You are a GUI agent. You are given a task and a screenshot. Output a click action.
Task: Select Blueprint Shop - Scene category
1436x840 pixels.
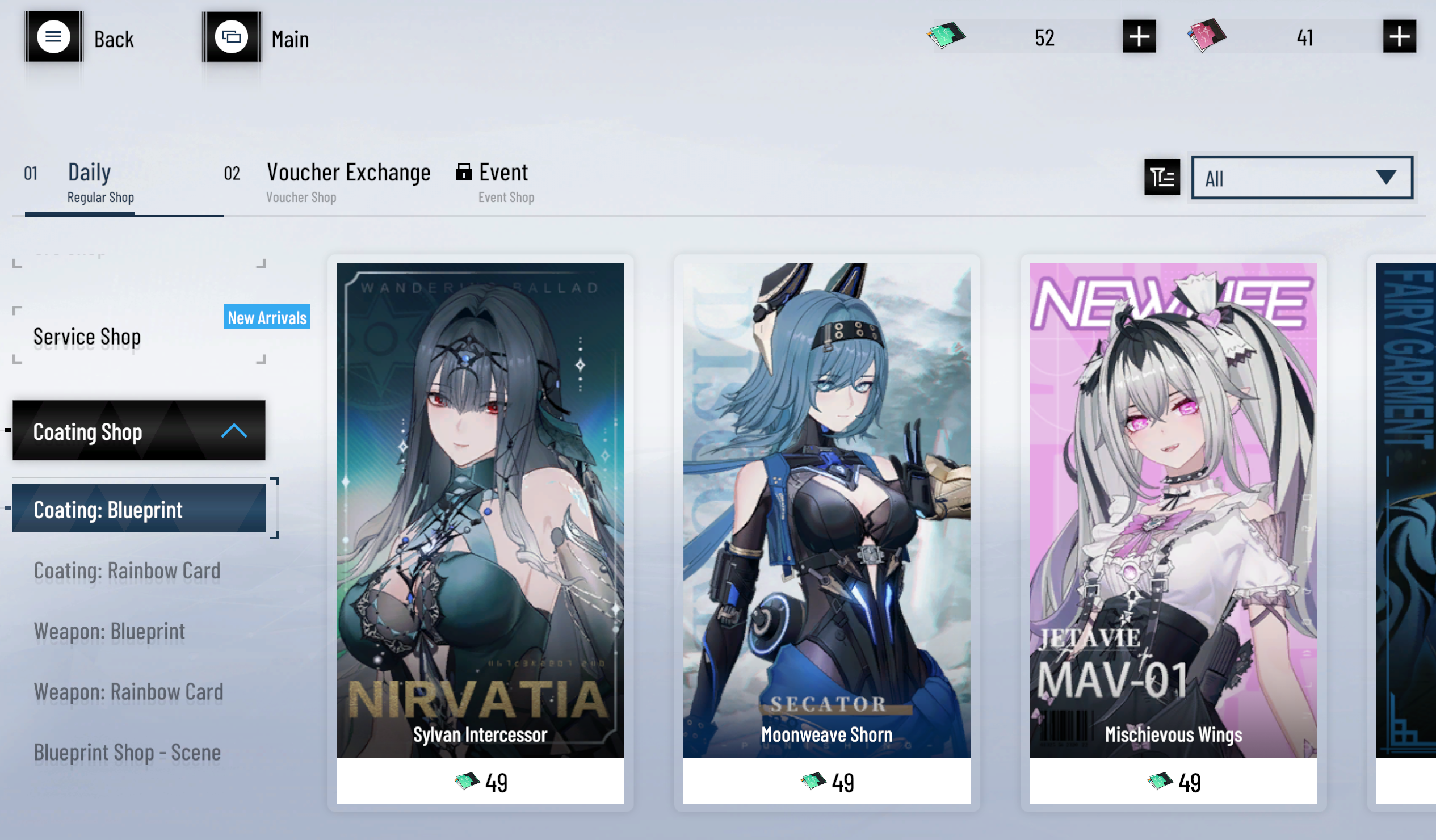pyautogui.click(x=127, y=752)
